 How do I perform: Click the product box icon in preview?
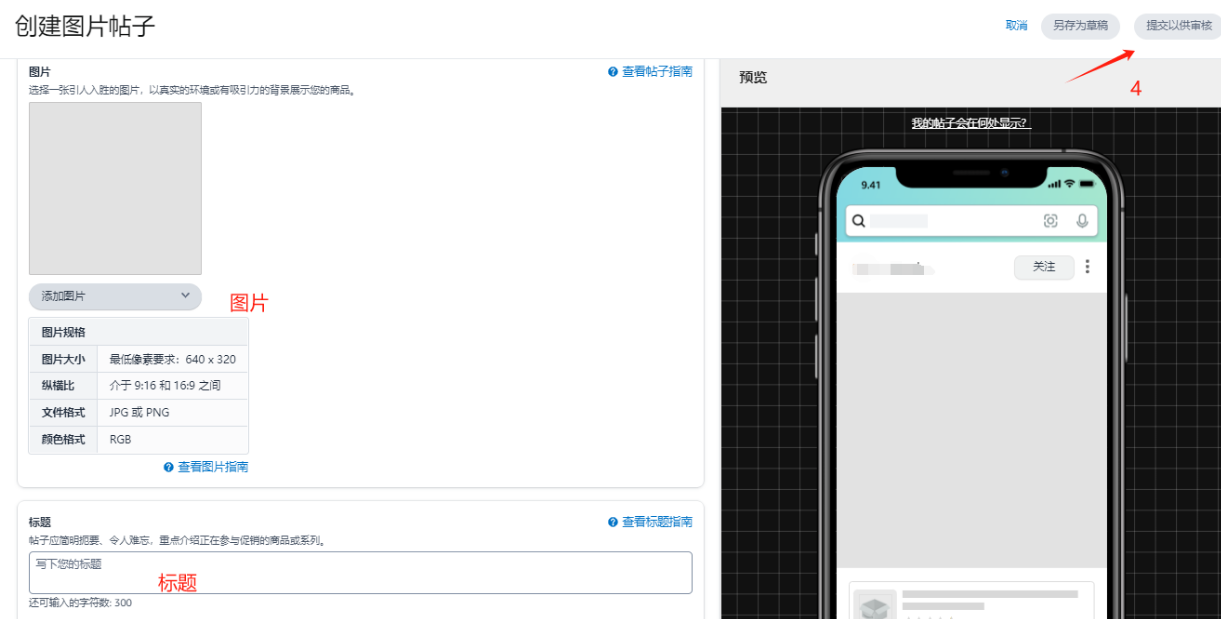tap(875, 607)
